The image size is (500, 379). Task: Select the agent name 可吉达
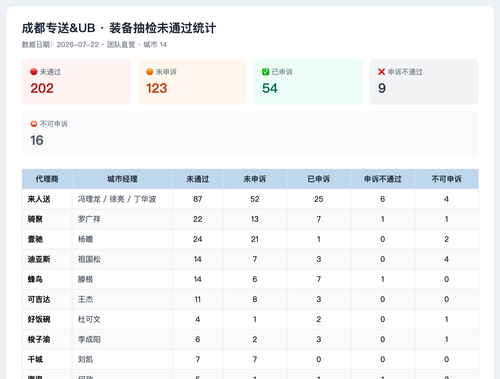point(39,299)
